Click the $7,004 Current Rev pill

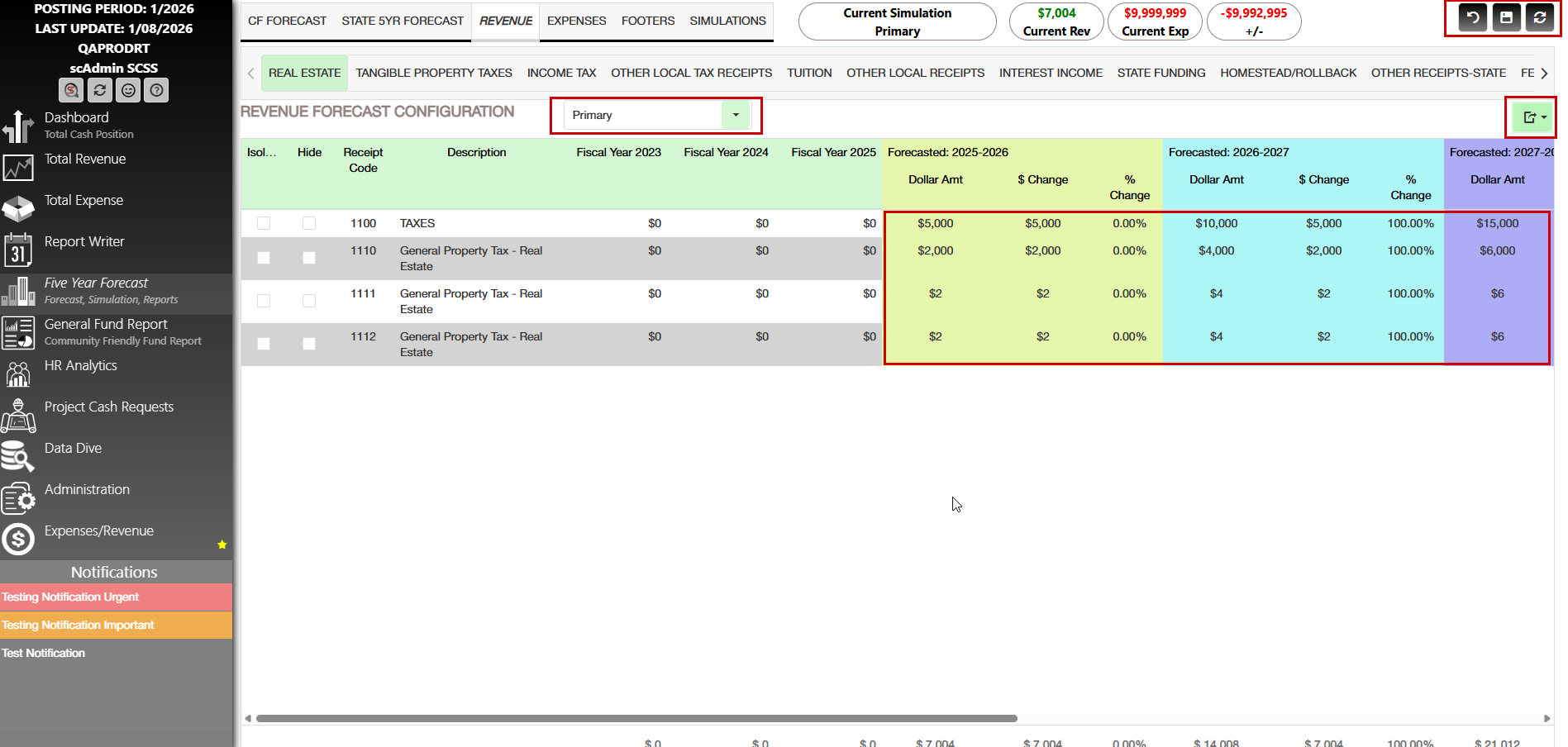coord(1056,21)
